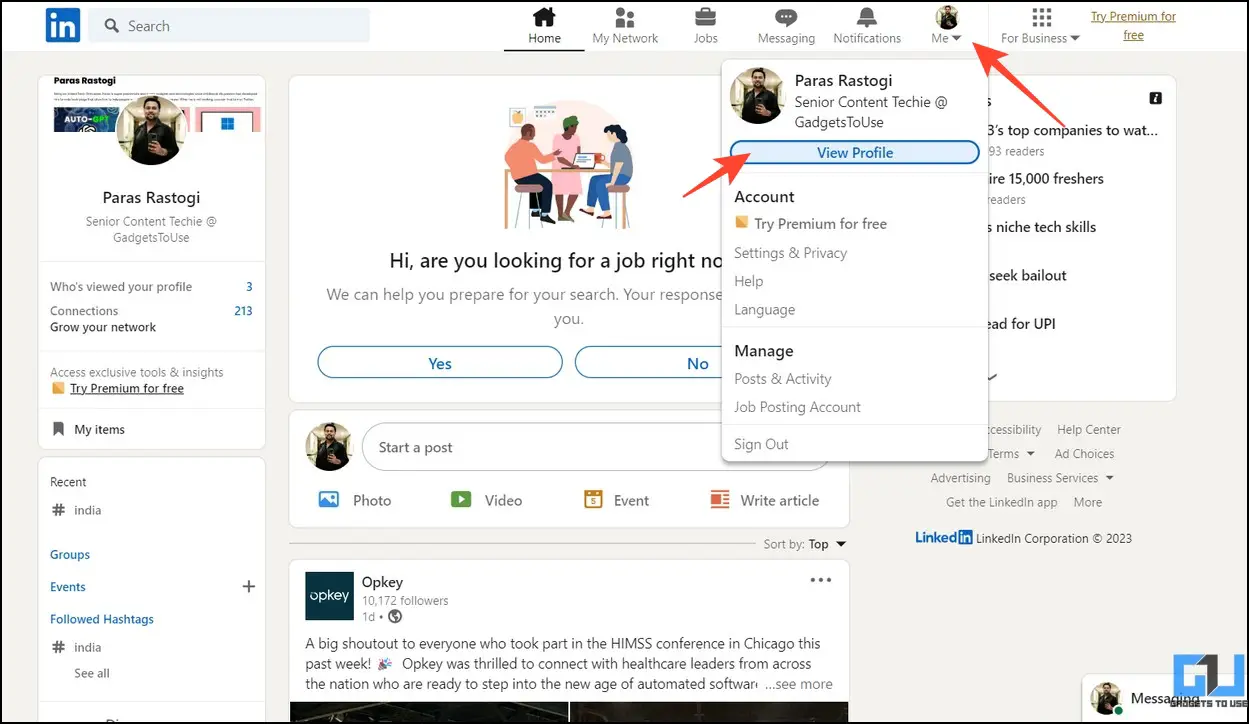Click More in the footer

pyautogui.click(x=1088, y=502)
